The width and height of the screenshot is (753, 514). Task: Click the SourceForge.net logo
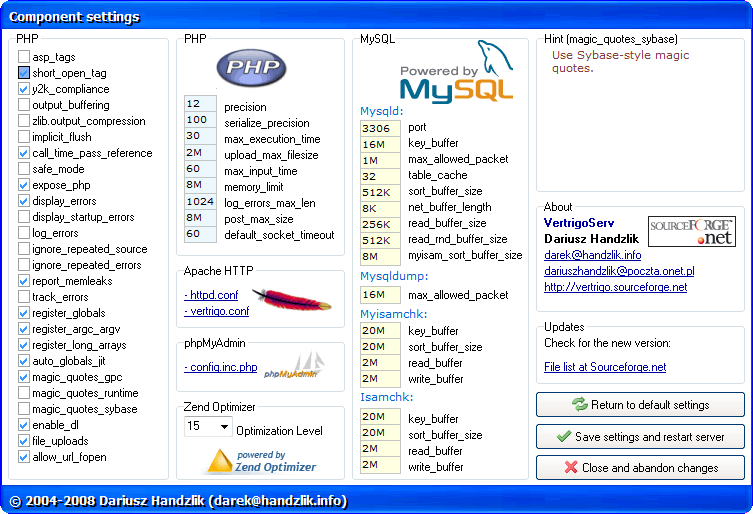[691, 230]
